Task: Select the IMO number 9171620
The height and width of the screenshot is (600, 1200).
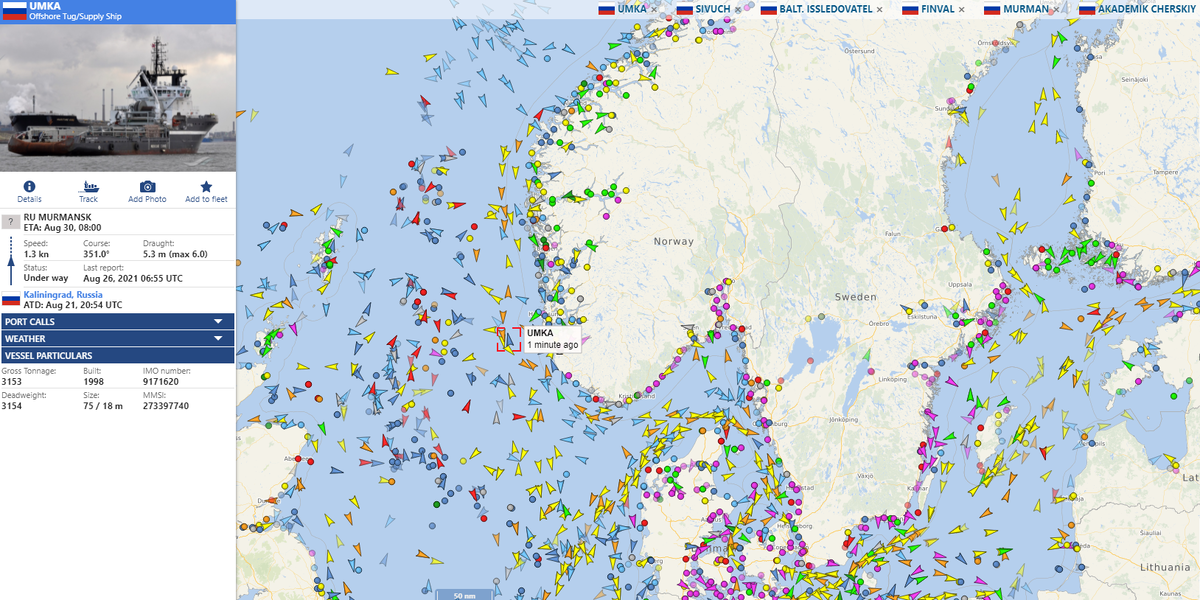Action: [161, 381]
